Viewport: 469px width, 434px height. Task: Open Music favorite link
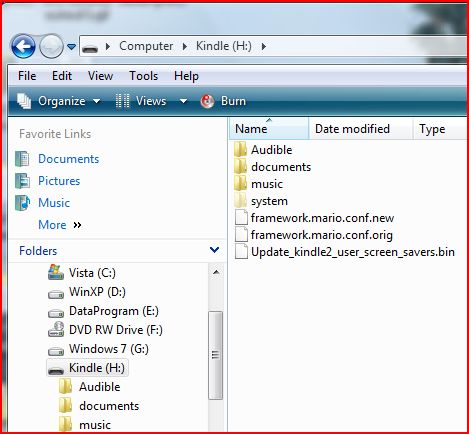pos(54,203)
